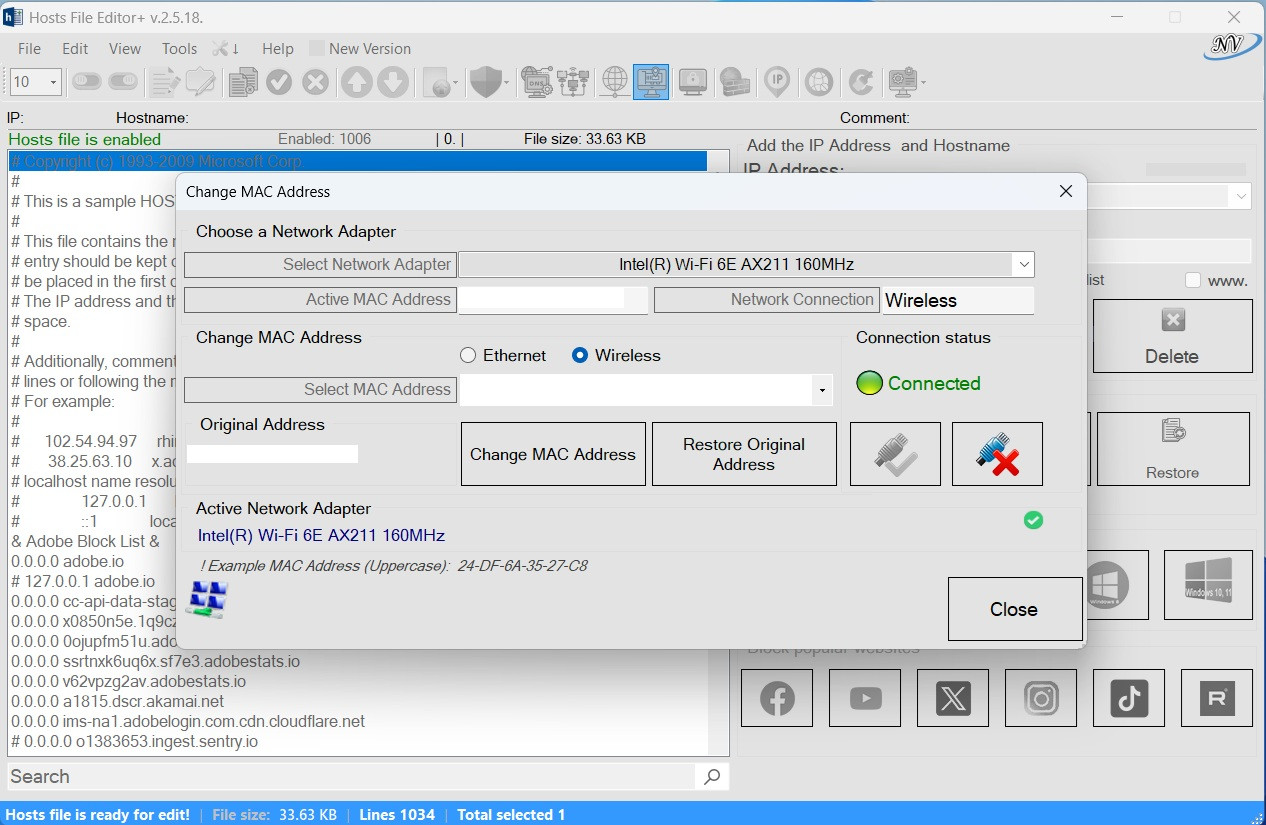The width and height of the screenshot is (1266, 825).
Task: Click the Restore button in main window
Action: pyautogui.click(x=1173, y=449)
